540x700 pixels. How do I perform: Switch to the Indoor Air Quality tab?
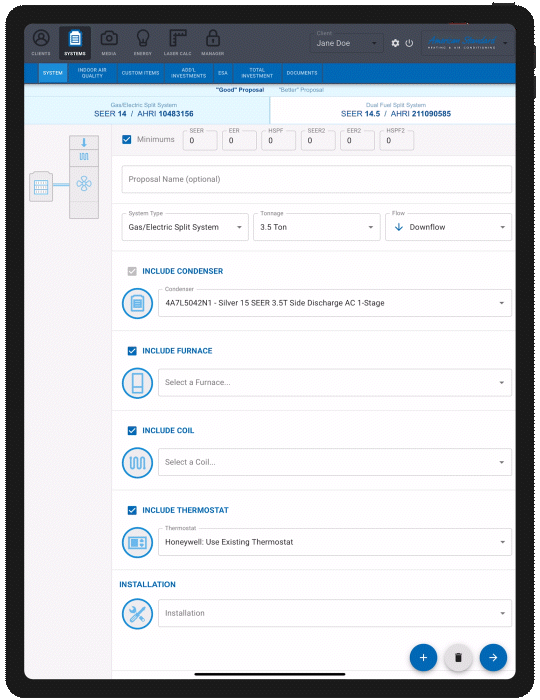coord(92,73)
